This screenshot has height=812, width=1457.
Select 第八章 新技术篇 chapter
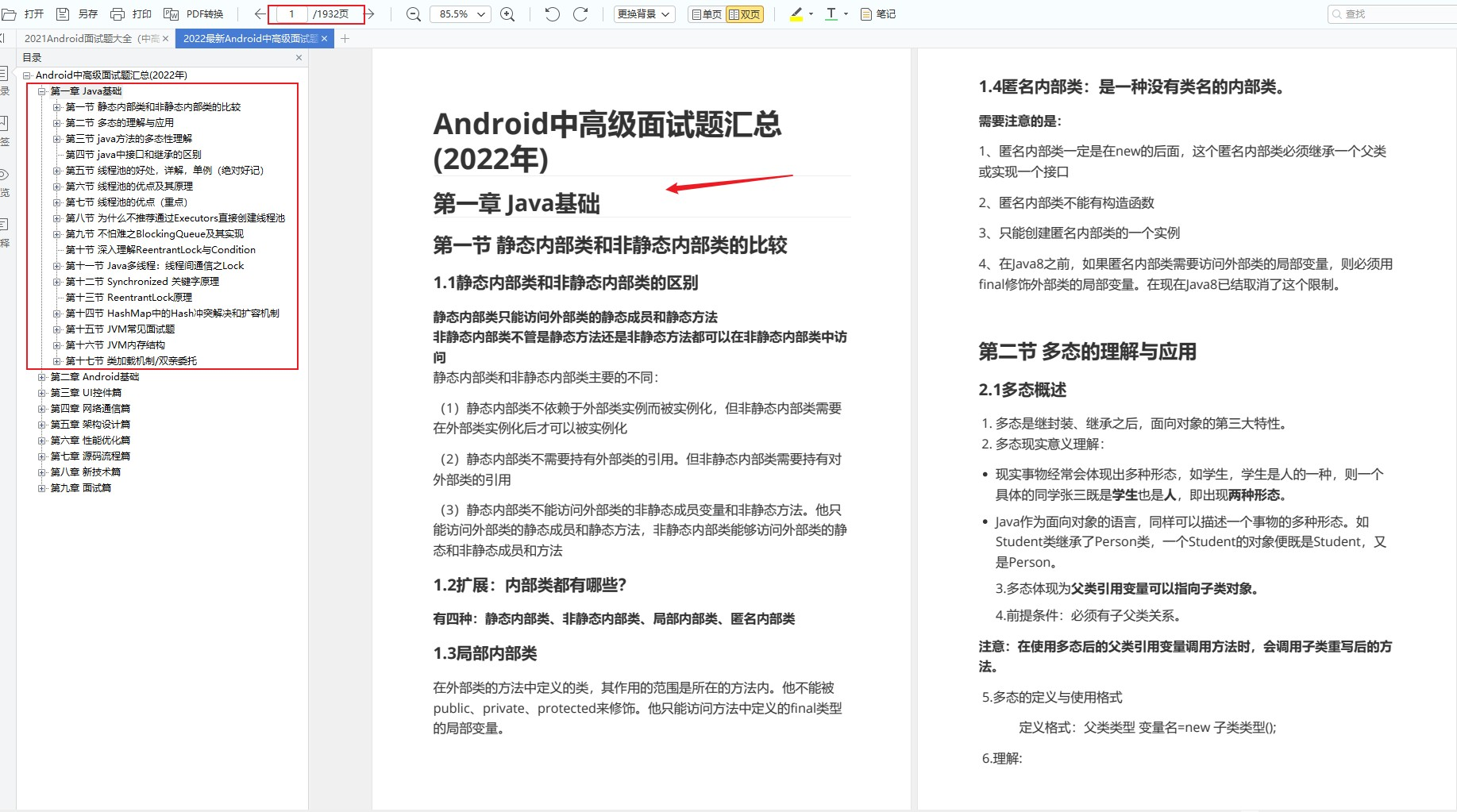coord(86,472)
